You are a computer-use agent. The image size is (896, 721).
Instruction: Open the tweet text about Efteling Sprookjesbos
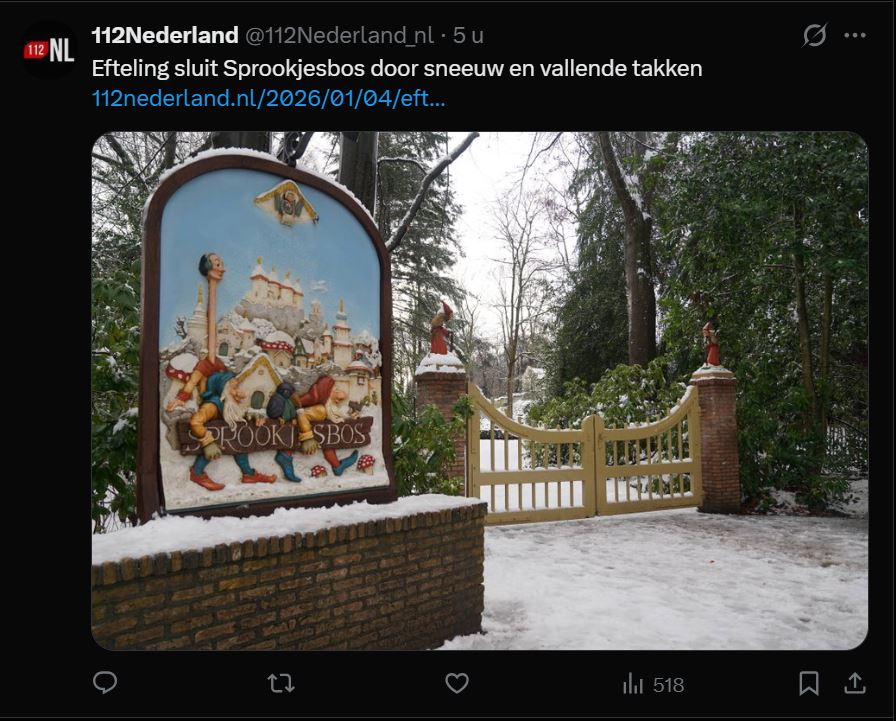[x=397, y=69]
